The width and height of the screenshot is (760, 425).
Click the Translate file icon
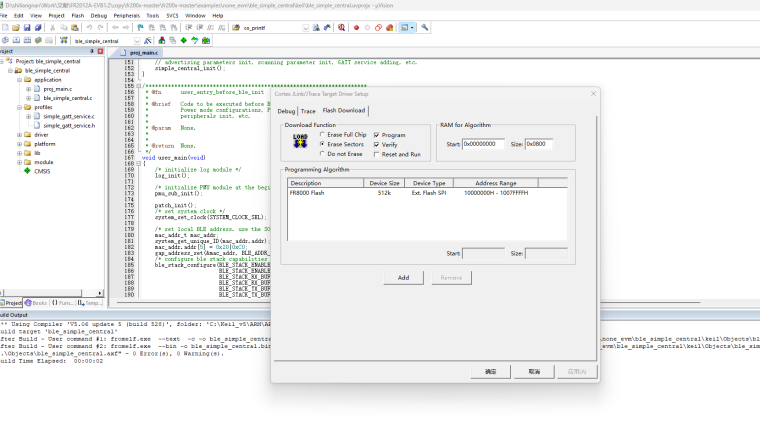[x=5, y=41]
